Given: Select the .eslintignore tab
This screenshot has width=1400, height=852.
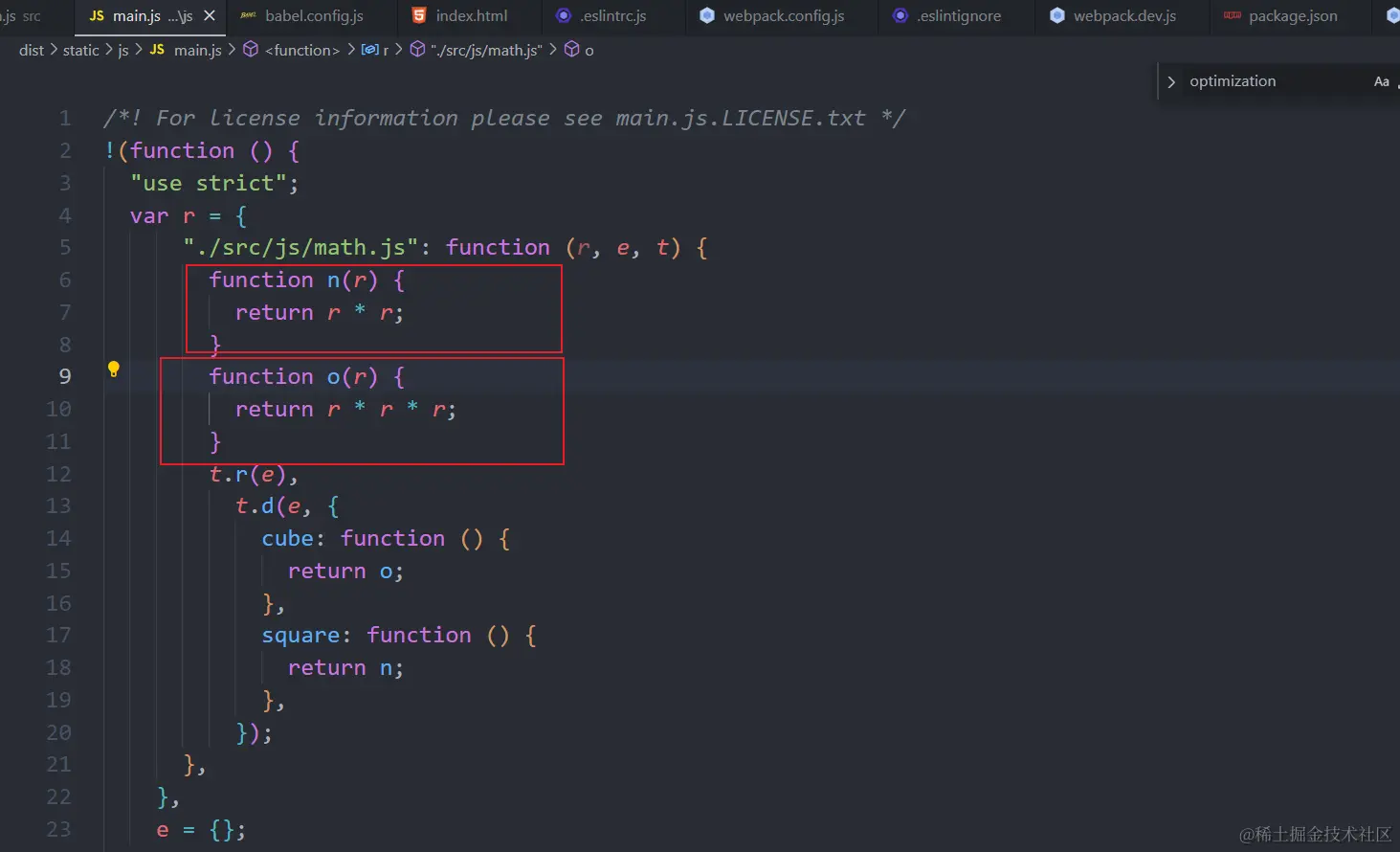Looking at the screenshot, I should [957, 15].
